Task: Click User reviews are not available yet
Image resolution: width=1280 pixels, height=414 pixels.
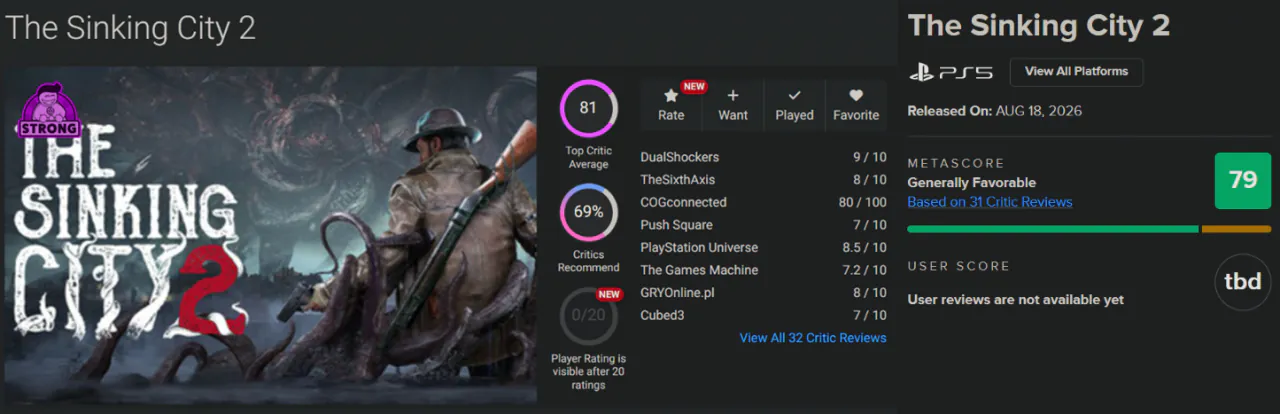Action: coord(1015,300)
